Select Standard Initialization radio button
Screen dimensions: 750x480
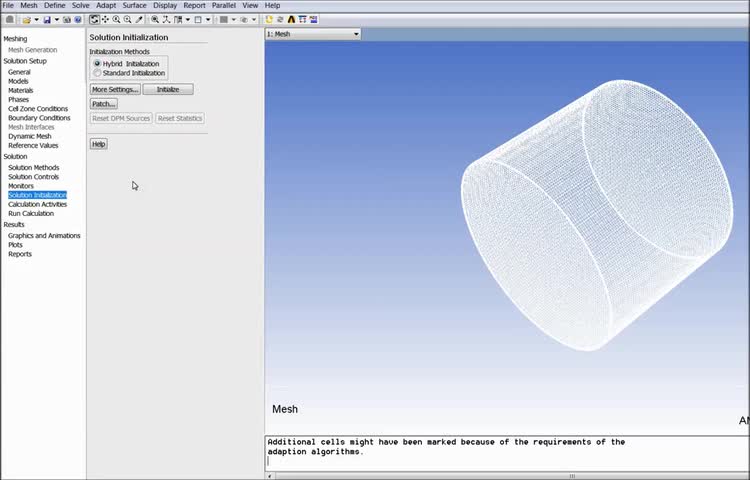[x=97, y=73]
